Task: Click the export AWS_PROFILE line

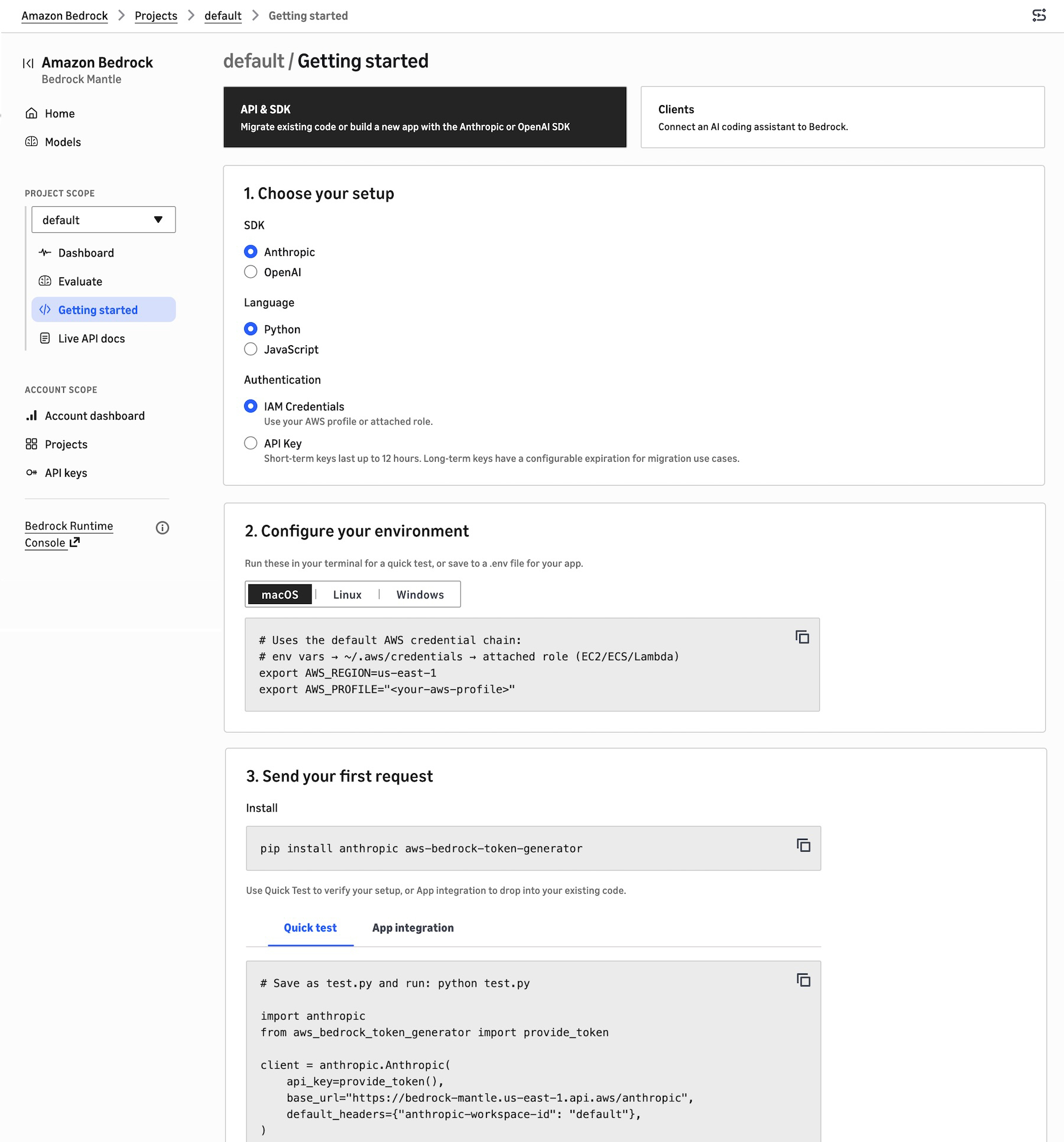Action: (387, 690)
